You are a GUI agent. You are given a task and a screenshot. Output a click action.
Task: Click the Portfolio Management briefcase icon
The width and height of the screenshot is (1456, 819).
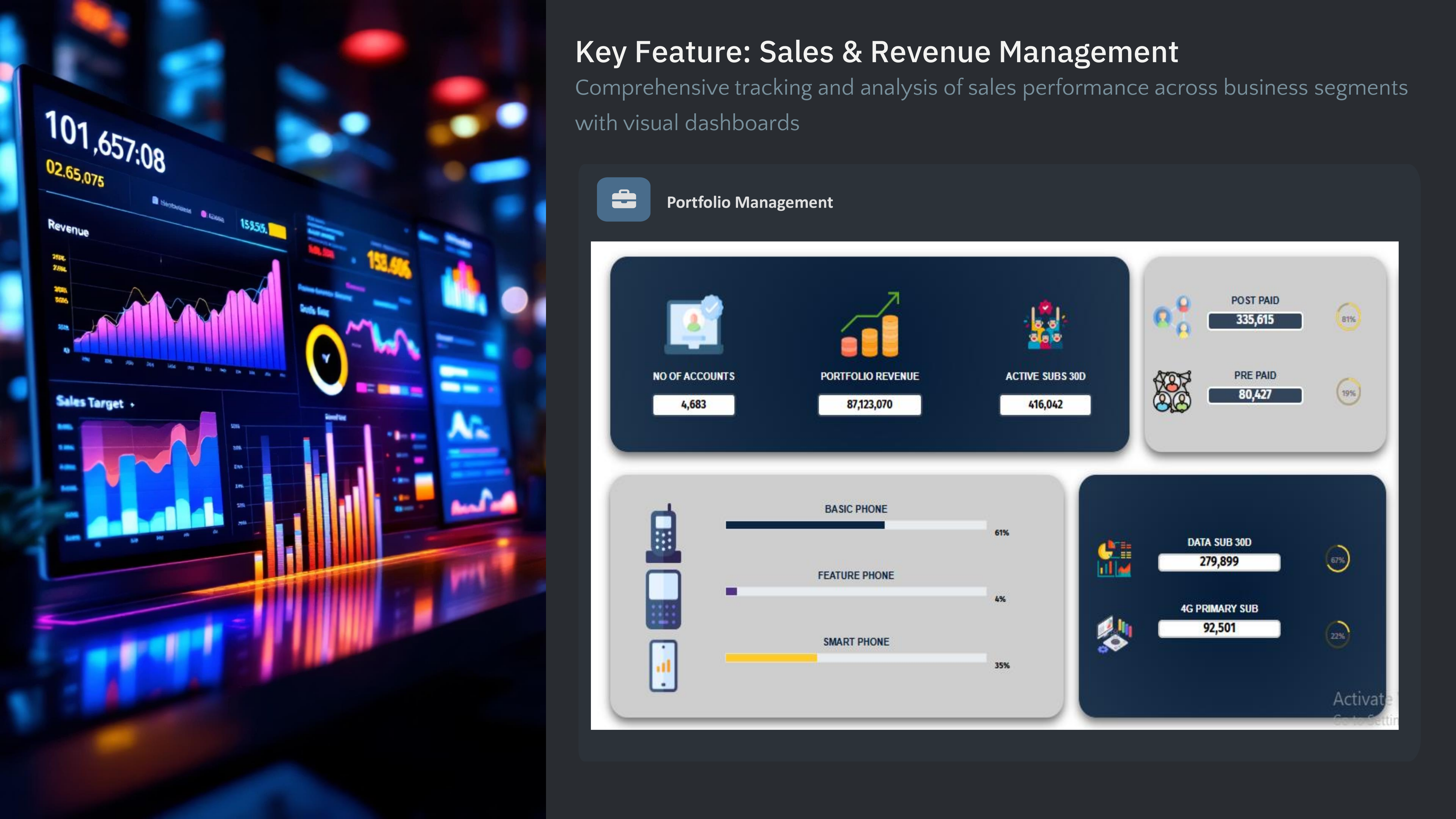click(623, 199)
